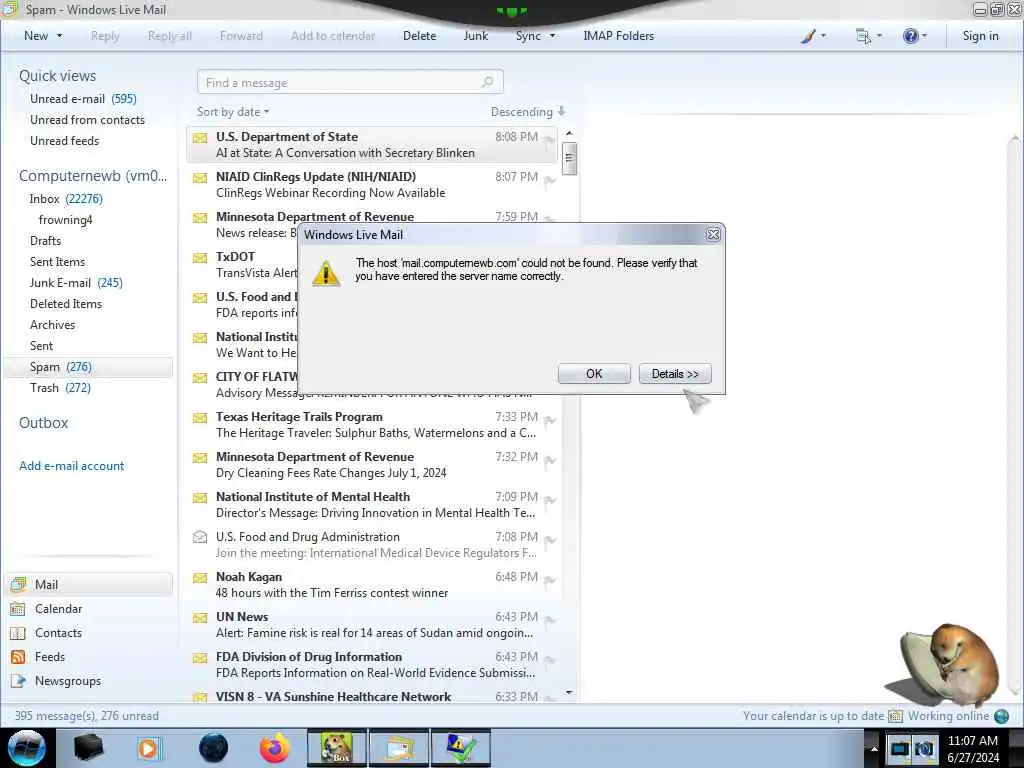1024x768 pixels.
Task: Flag the NIAID ClinRegs Update message
Action: pos(549,180)
